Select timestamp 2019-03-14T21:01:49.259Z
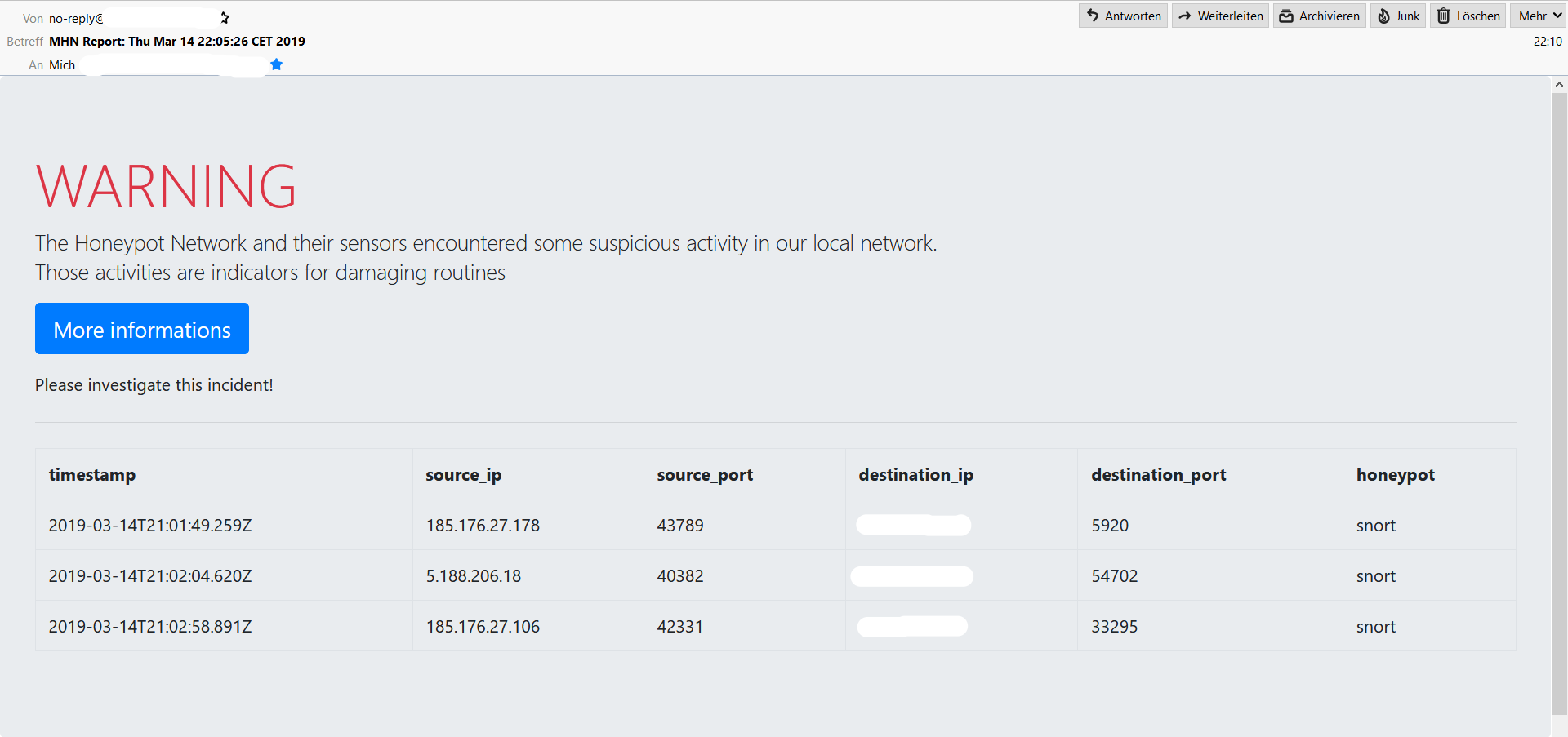 [150, 526]
